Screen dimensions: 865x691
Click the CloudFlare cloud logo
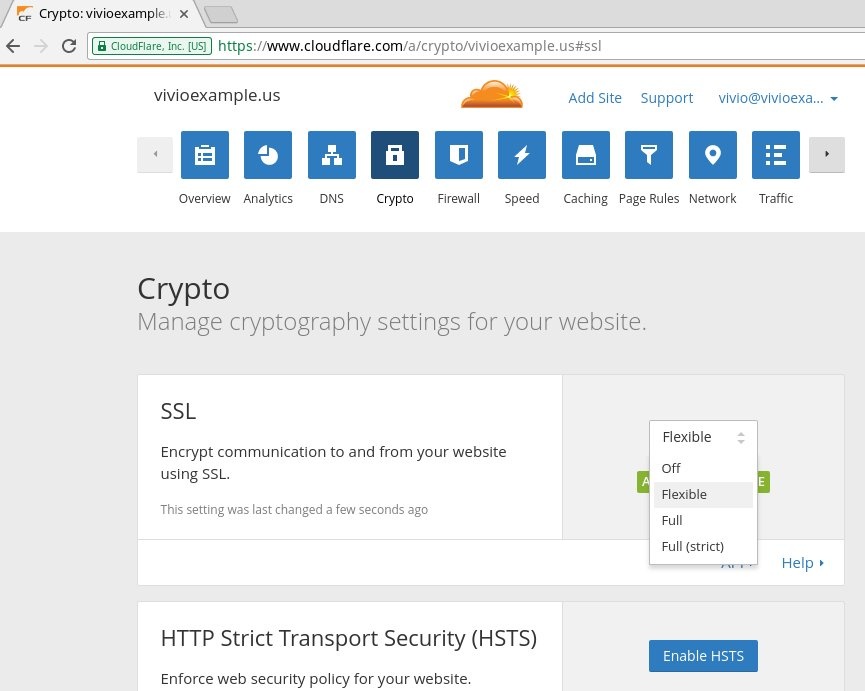point(492,94)
